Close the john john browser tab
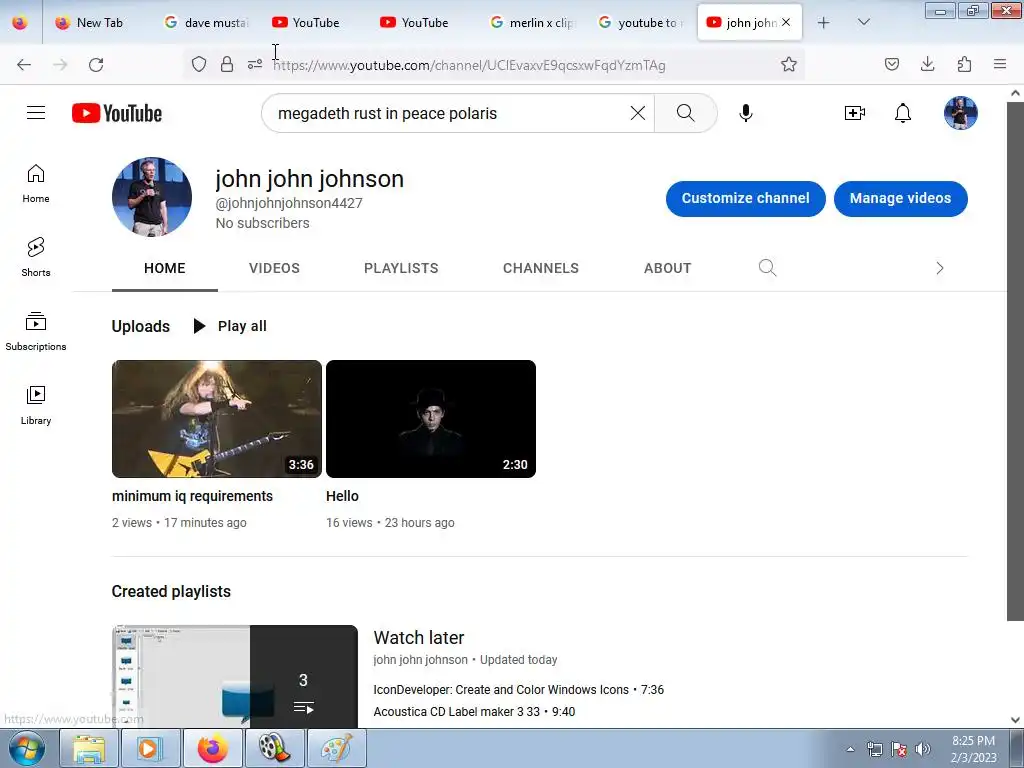 coord(786,22)
